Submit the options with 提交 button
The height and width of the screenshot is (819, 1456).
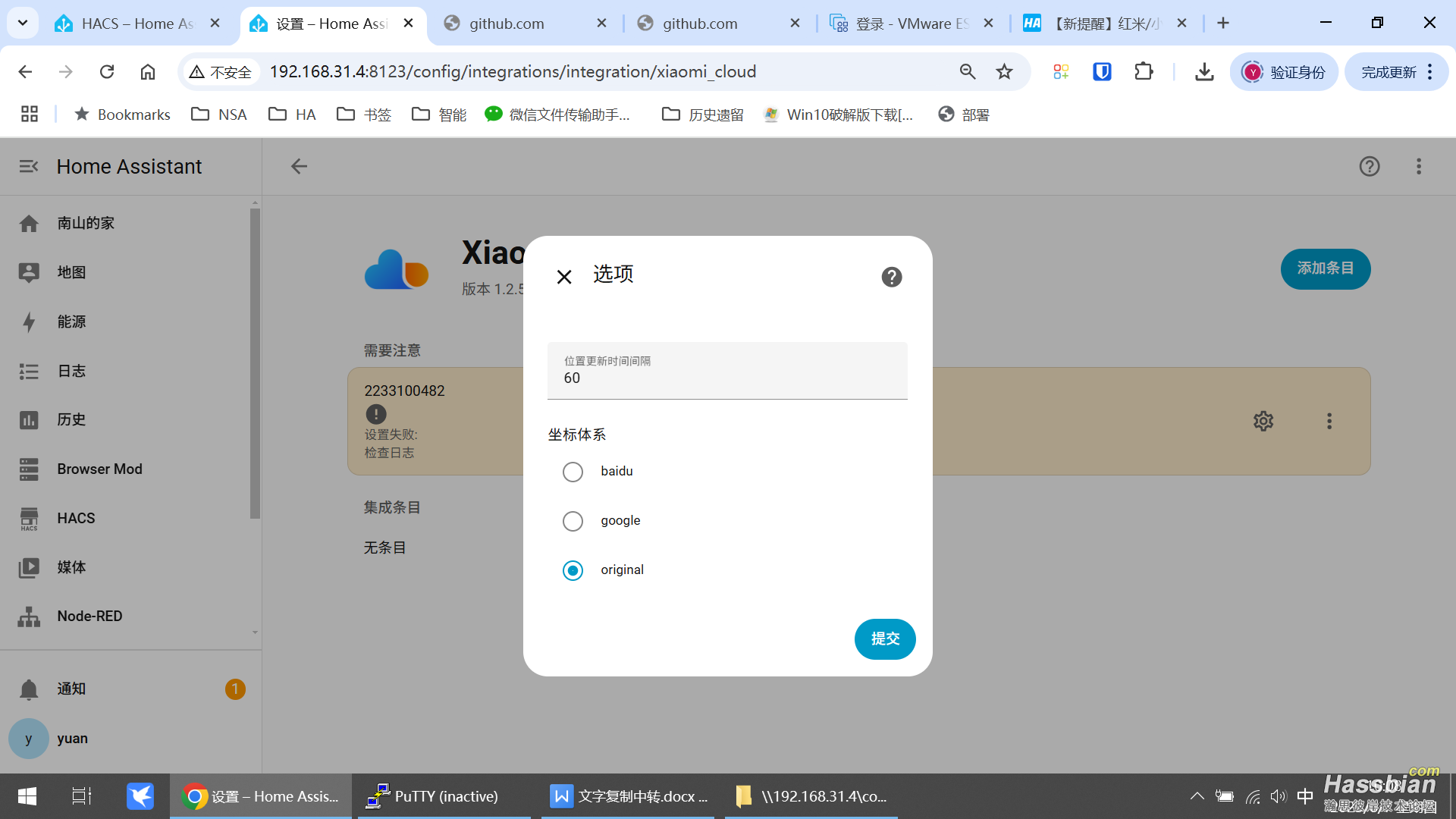click(x=885, y=639)
